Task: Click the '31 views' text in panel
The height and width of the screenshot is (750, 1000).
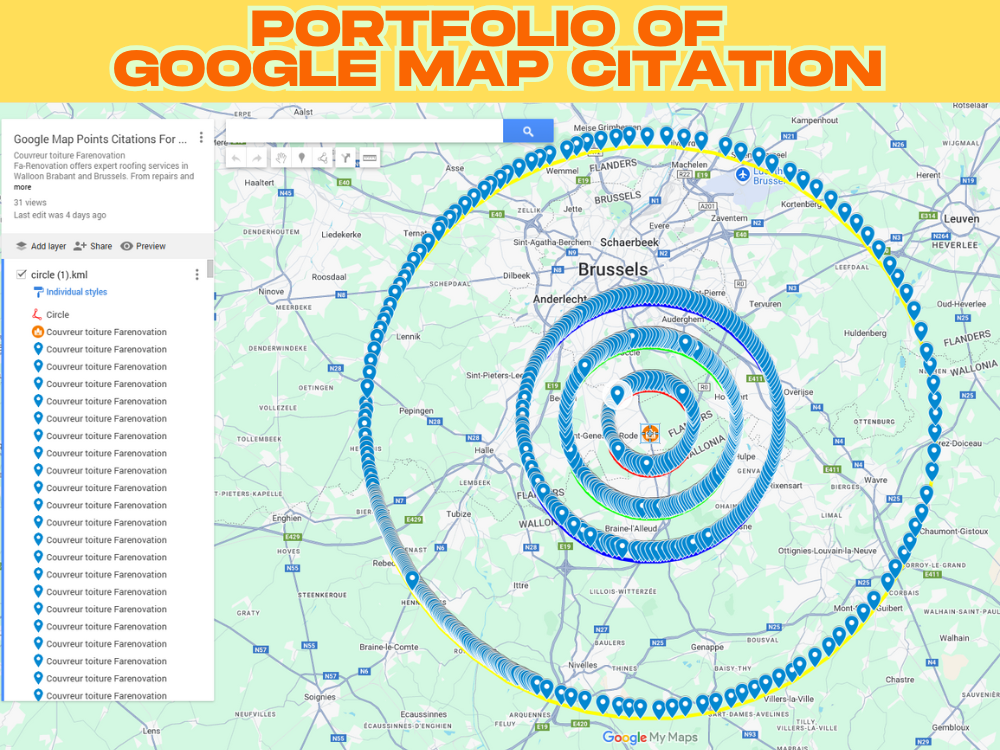Action: 30,202
